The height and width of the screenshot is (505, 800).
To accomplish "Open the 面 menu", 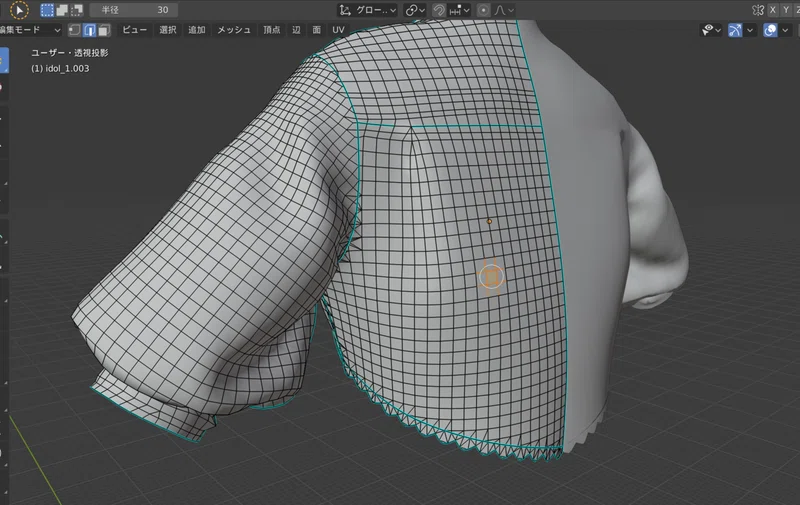I will pos(316,30).
